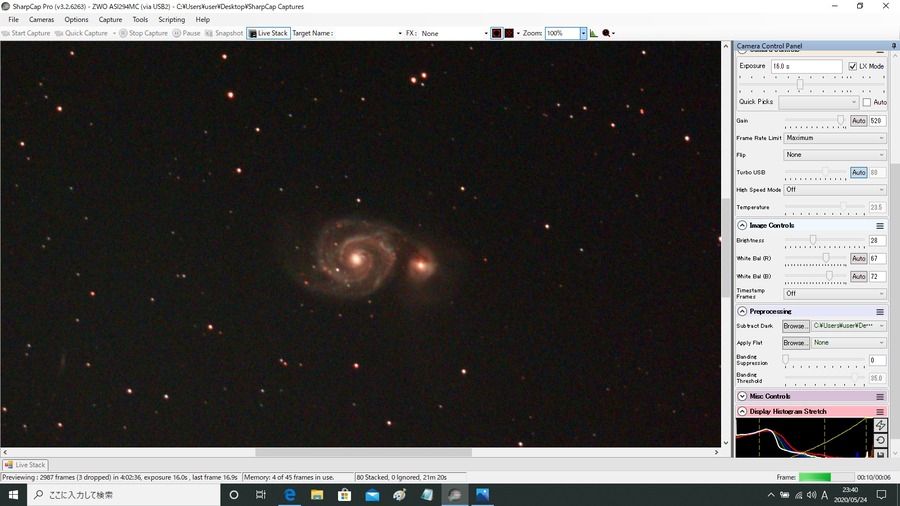Select the Live Stack bottom tab
The image size is (900, 506).
click(x=25, y=465)
